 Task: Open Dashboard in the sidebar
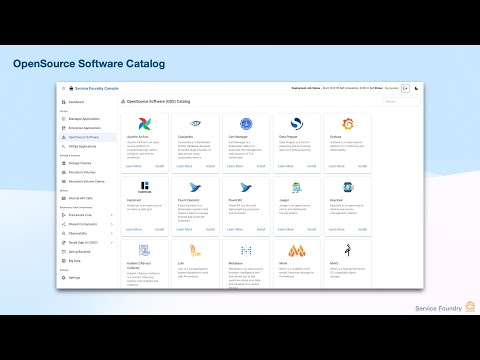tap(87, 102)
